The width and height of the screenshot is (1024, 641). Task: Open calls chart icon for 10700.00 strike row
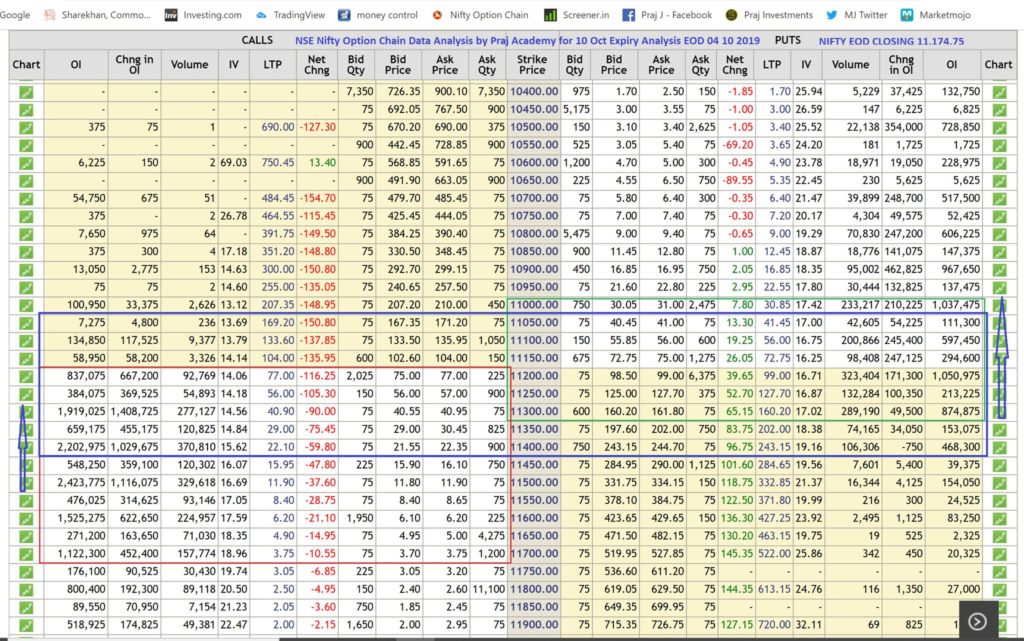[25, 198]
